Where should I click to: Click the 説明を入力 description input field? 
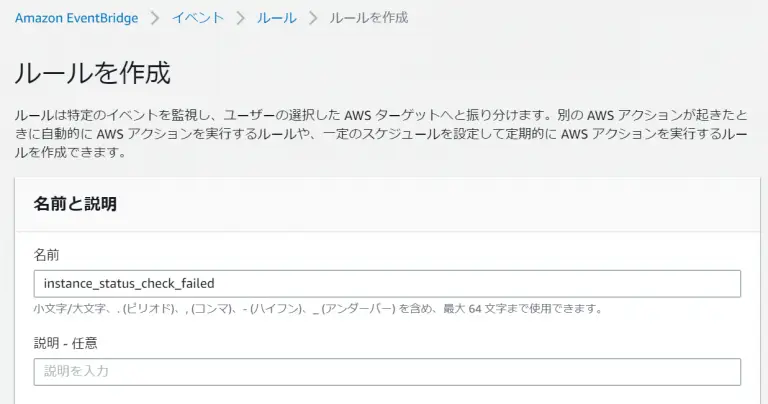(387, 372)
